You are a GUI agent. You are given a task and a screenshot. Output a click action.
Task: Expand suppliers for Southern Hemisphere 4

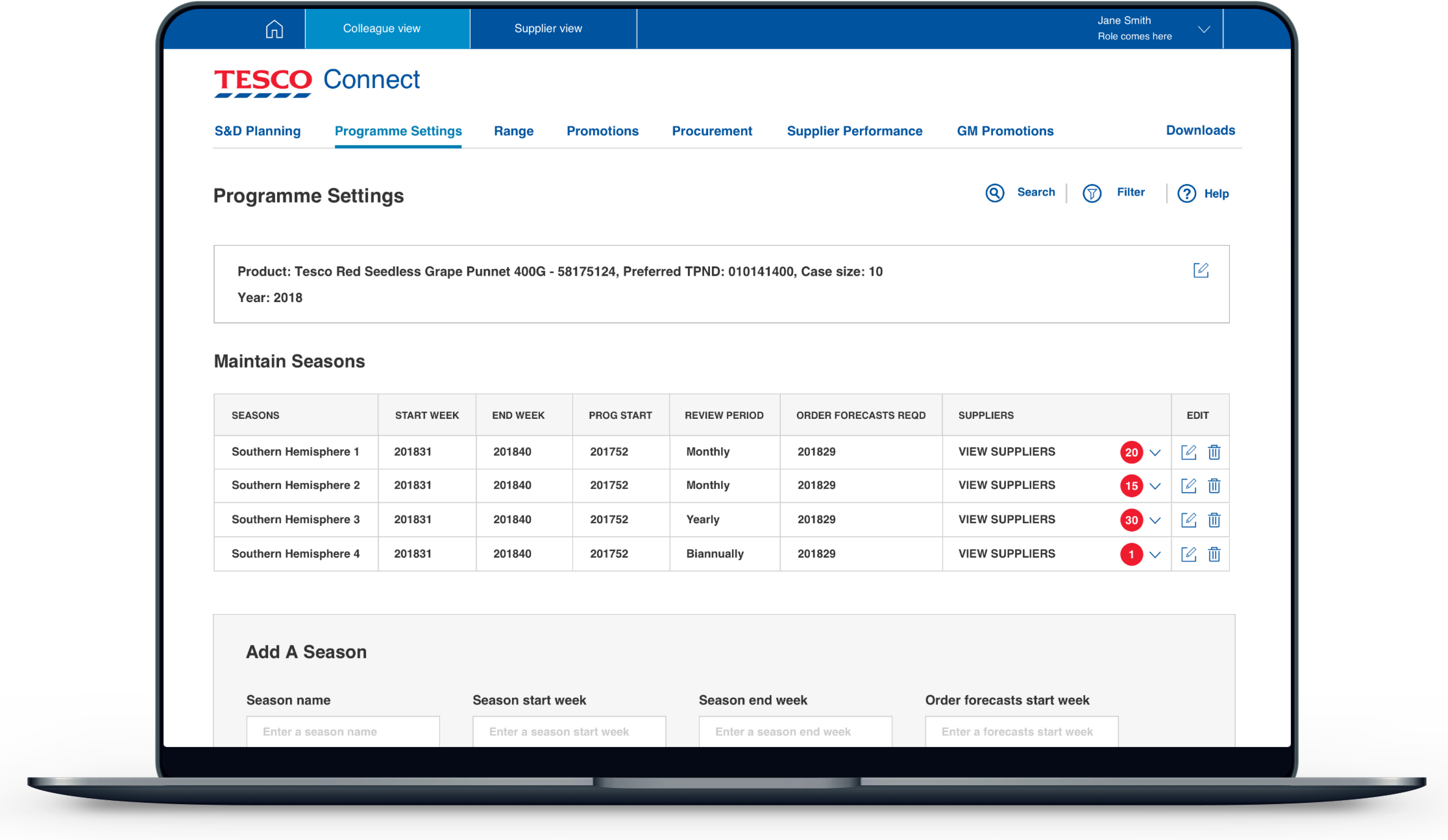point(1155,555)
